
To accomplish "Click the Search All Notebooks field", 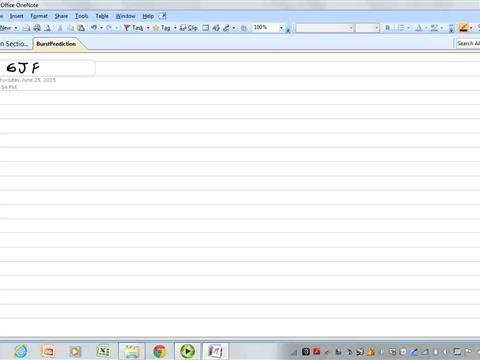I will (x=468, y=43).
